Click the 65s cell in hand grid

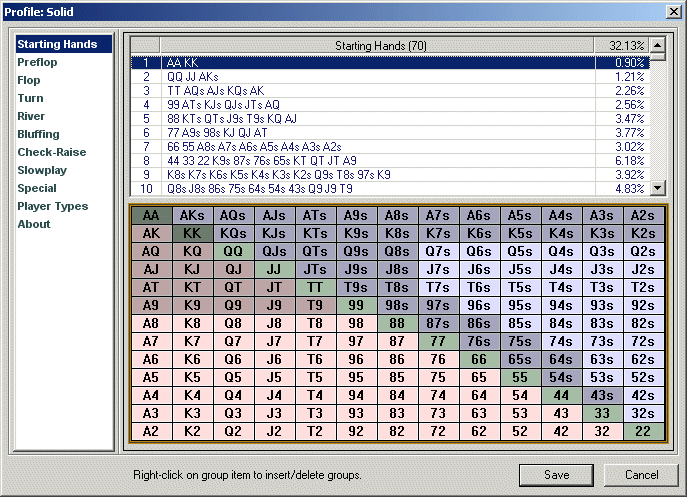[520, 359]
